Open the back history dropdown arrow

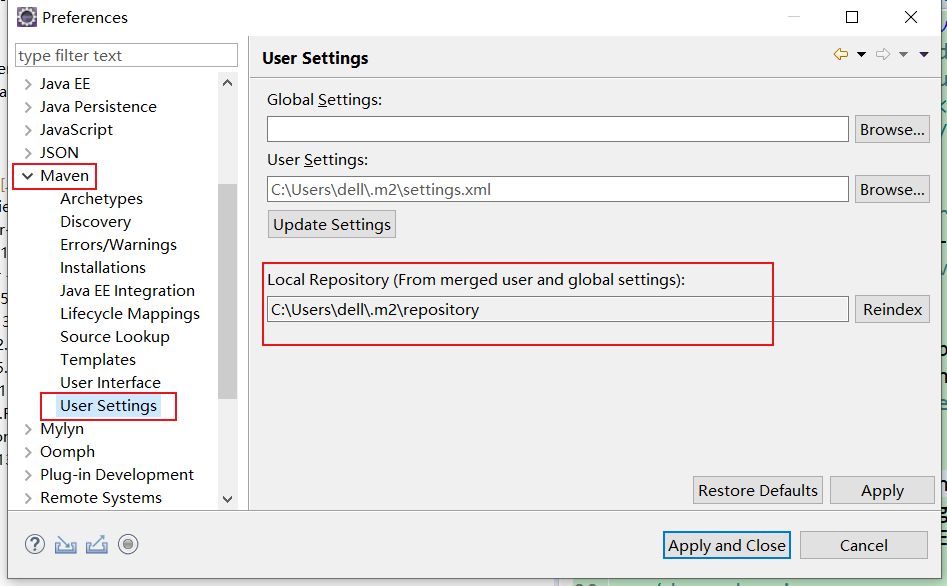[861, 55]
